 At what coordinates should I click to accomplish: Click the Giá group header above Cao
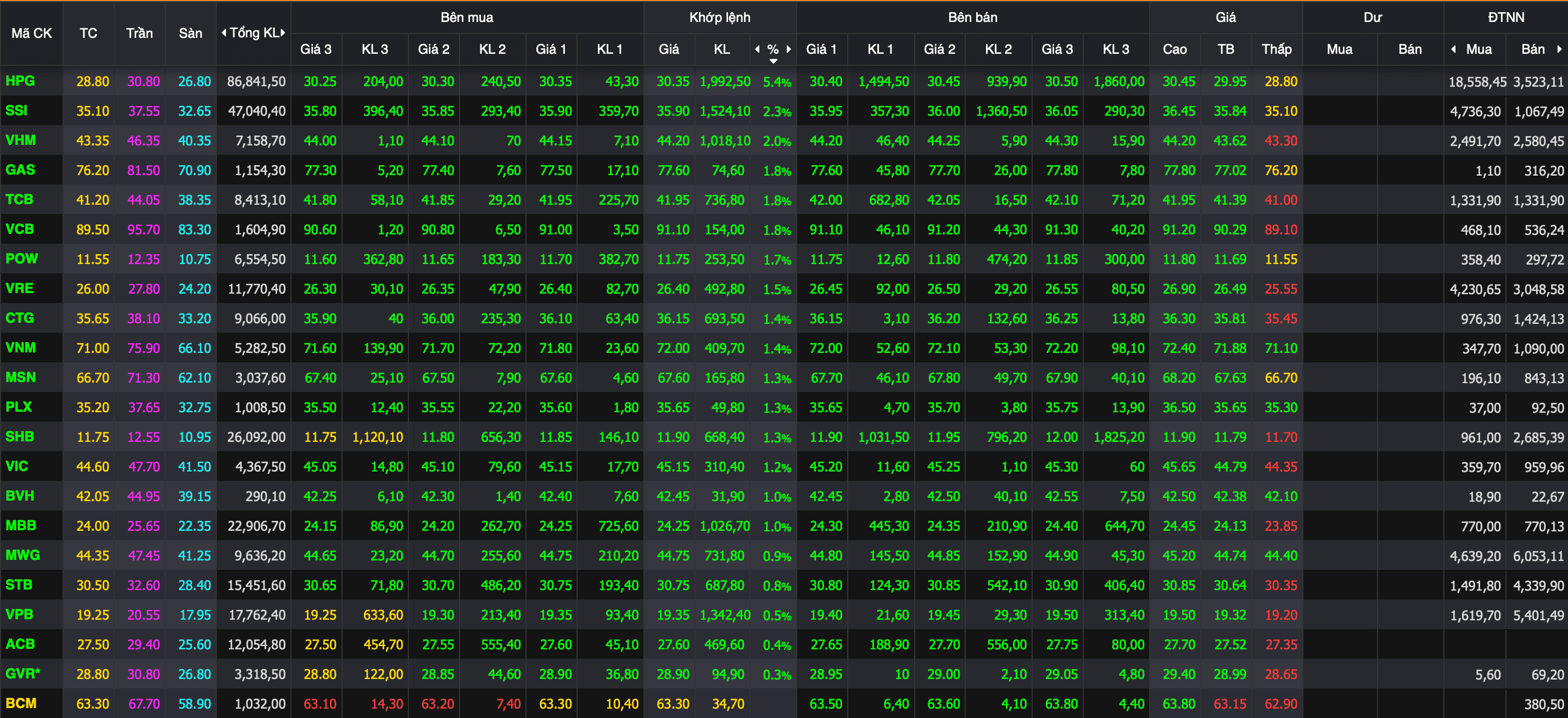(1225, 17)
